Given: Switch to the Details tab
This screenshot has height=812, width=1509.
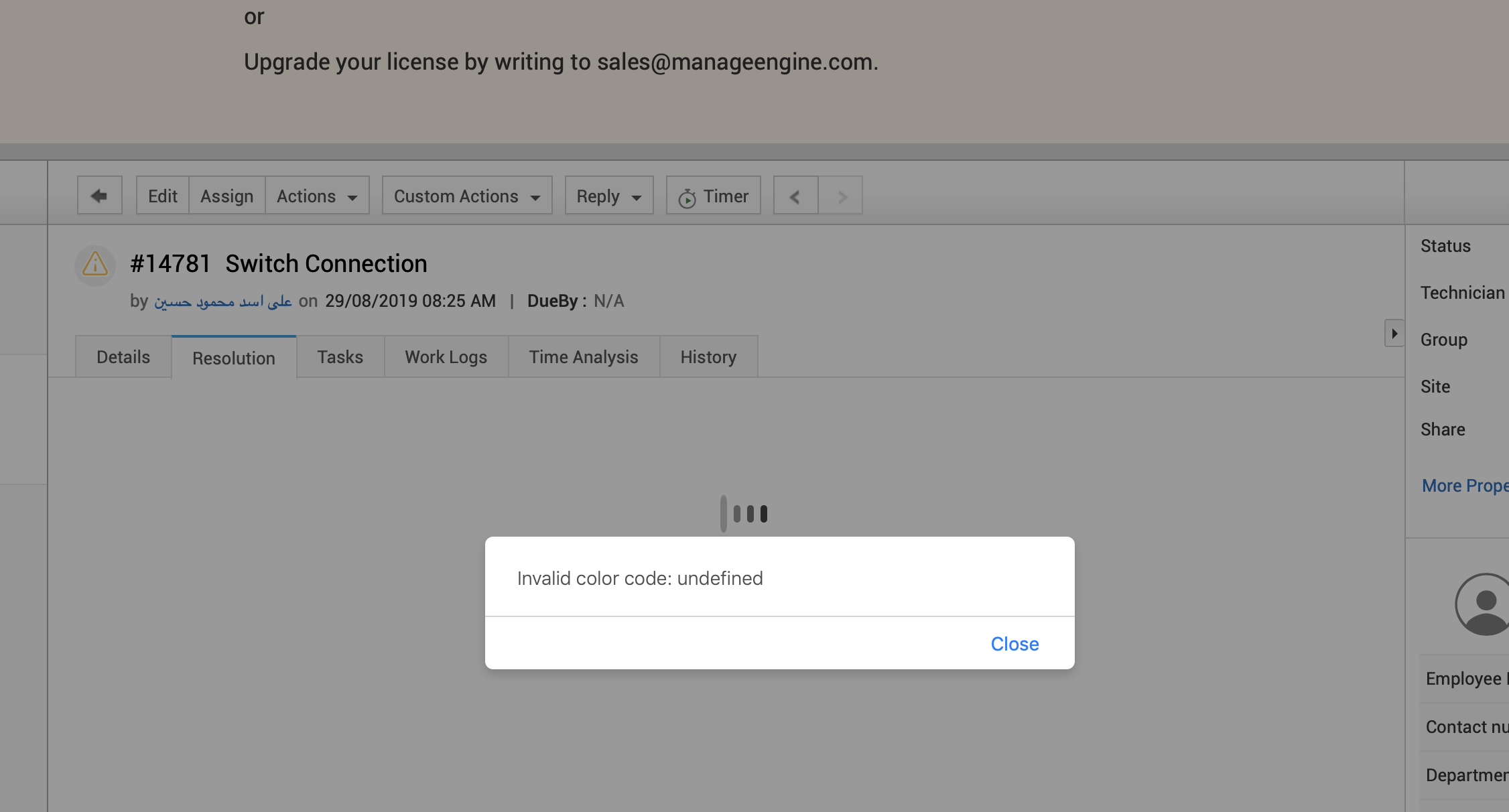Looking at the screenshot, I should (123, 357).
